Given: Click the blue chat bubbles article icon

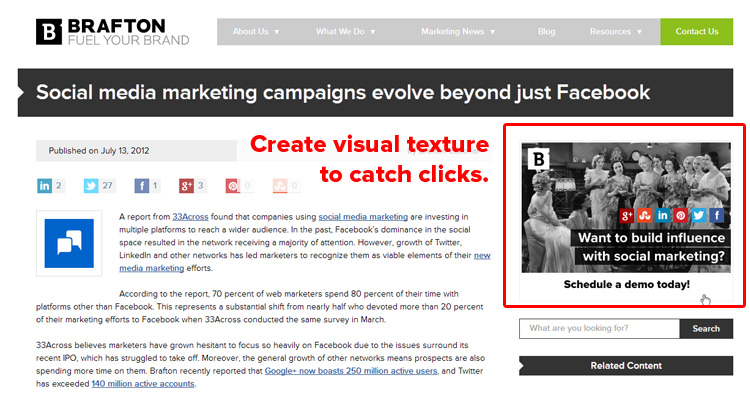Looking at the screenshot, I should coord(69,243).
